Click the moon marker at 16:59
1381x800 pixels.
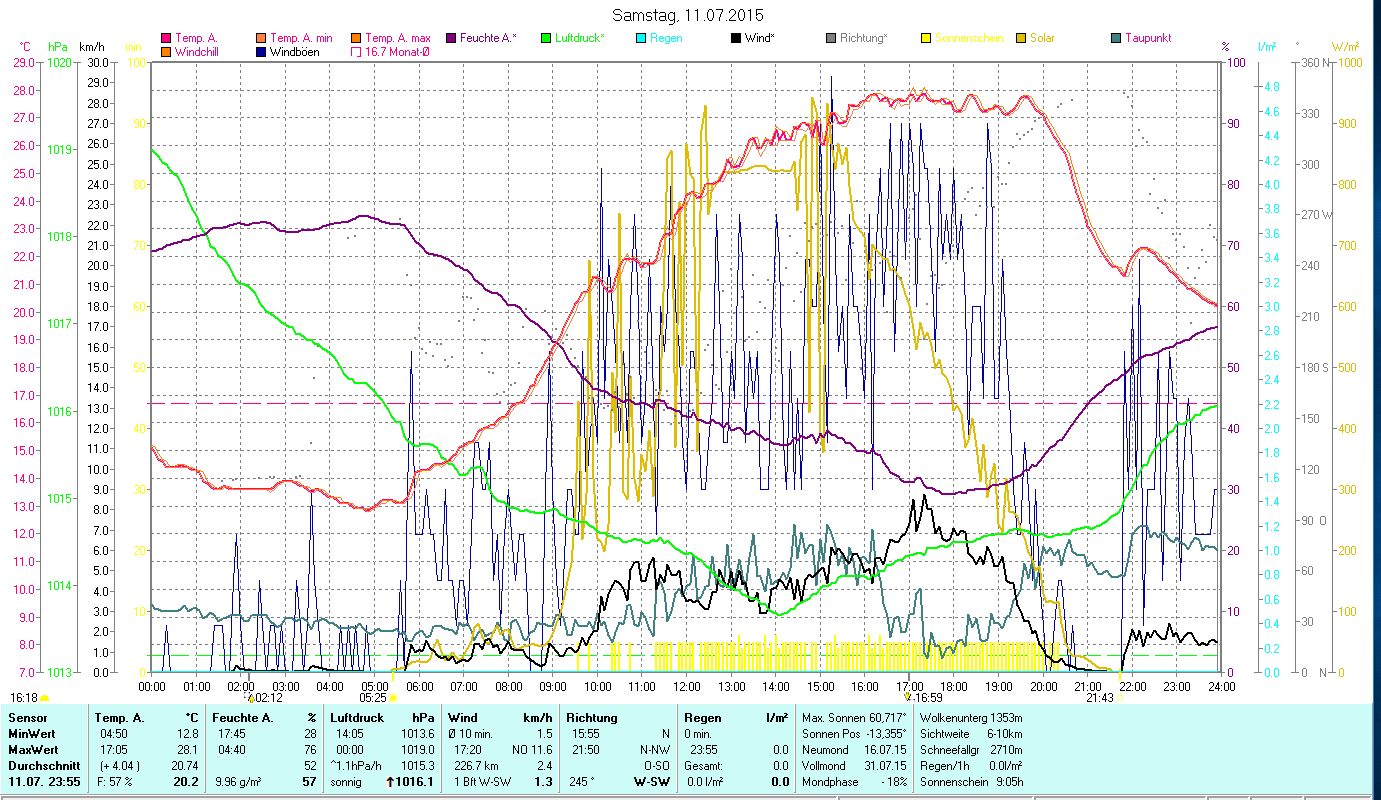pos(907,697)
